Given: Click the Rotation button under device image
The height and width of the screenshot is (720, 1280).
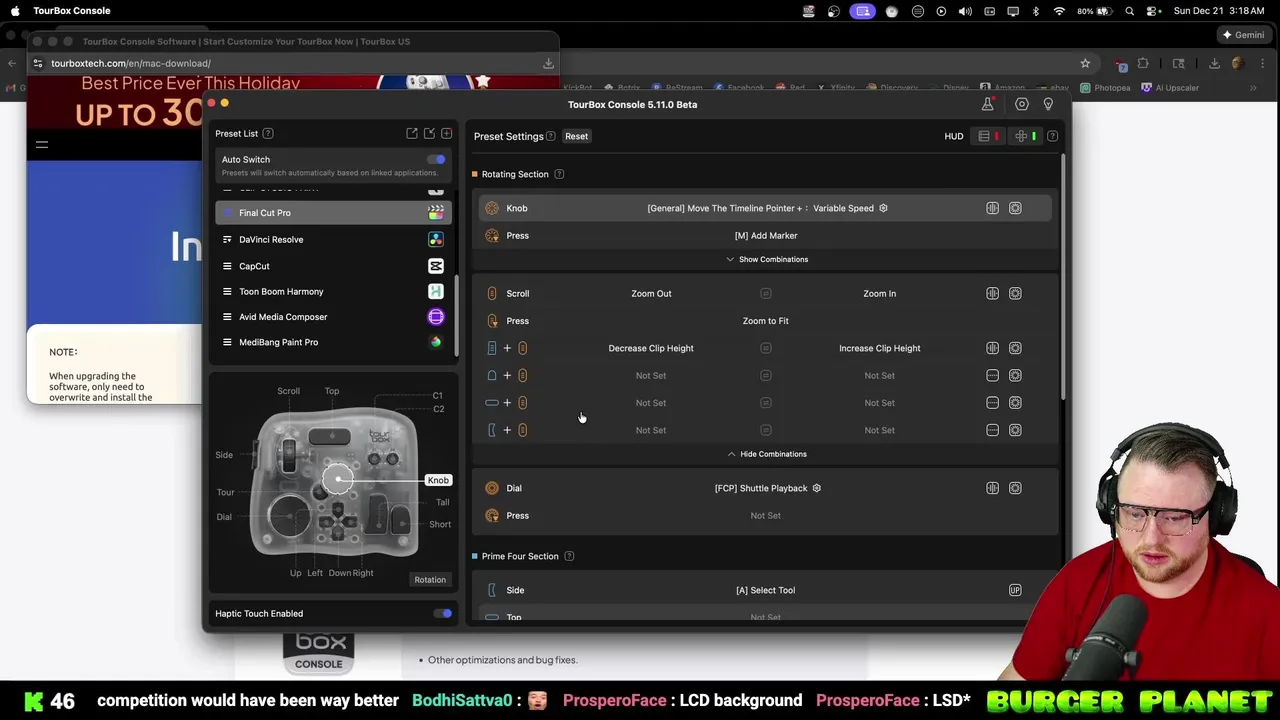Looking at the screenshot, I should pyautogui.click(x=430, y=580).
